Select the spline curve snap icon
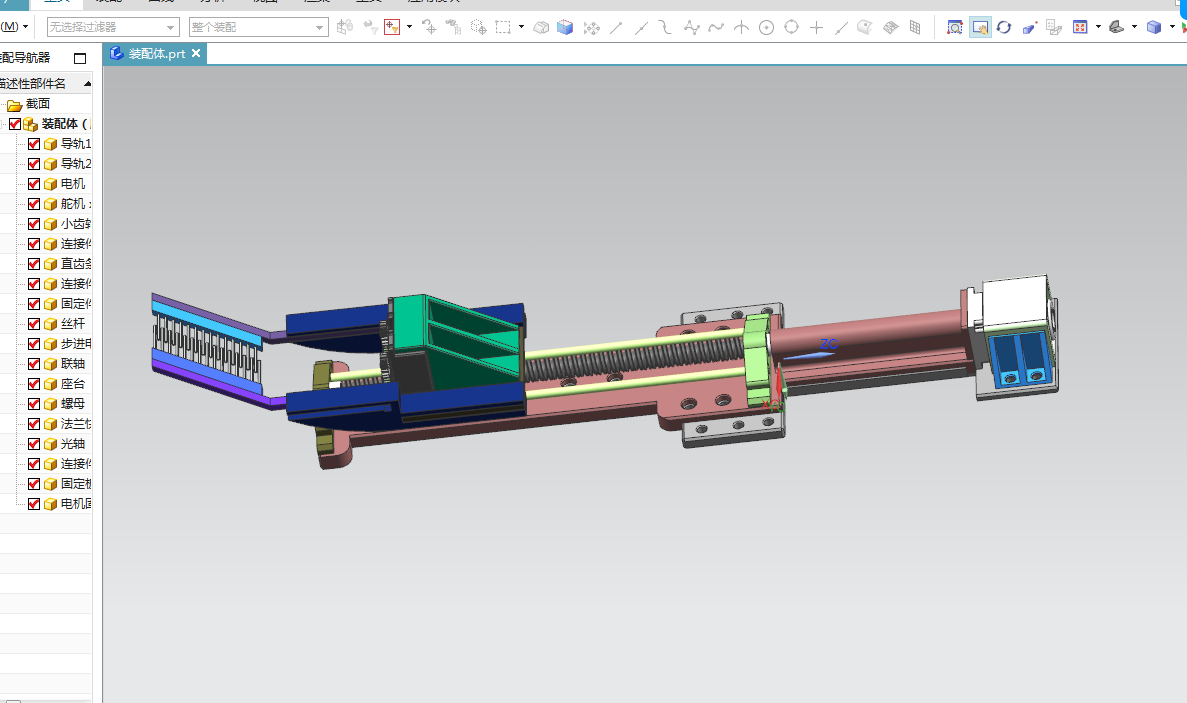The height and width of the screenshot is (703, 1187). [715, 27]
